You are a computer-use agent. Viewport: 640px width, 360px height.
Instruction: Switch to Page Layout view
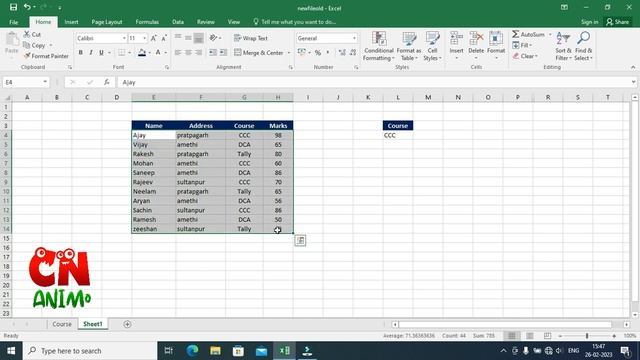point(530,336)
